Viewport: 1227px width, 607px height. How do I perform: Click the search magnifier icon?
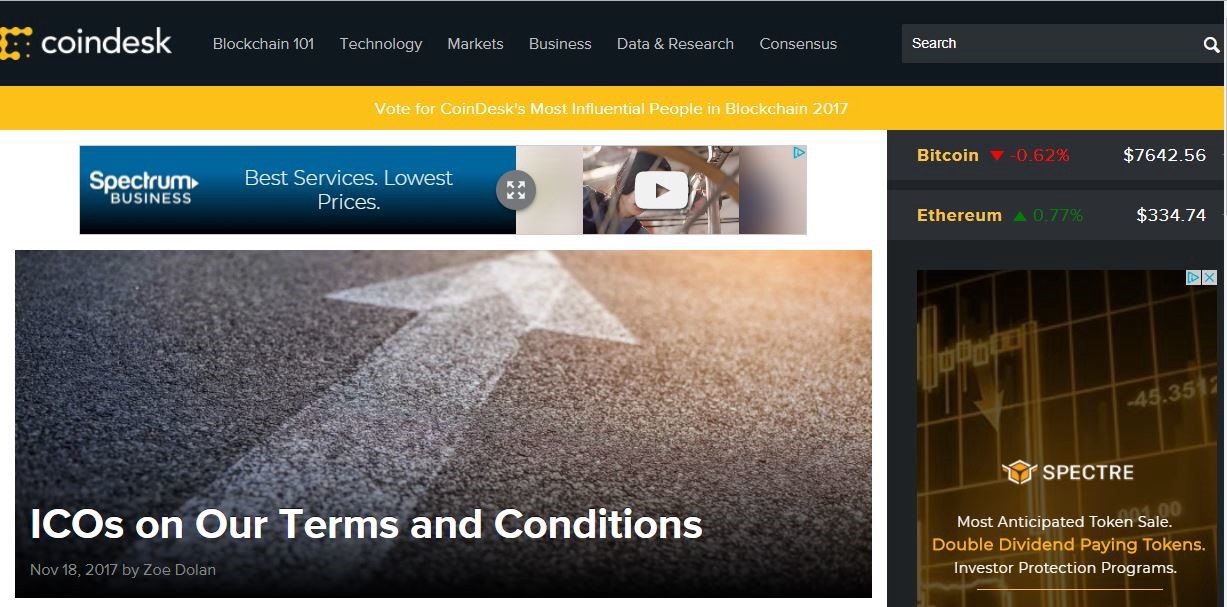(x=1211, y=44)
